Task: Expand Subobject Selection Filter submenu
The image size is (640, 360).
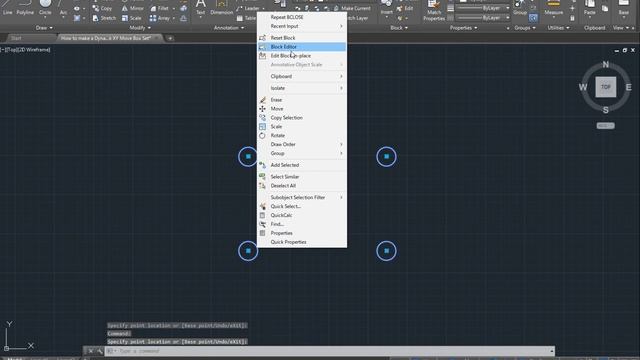Action: pos(302,198)
